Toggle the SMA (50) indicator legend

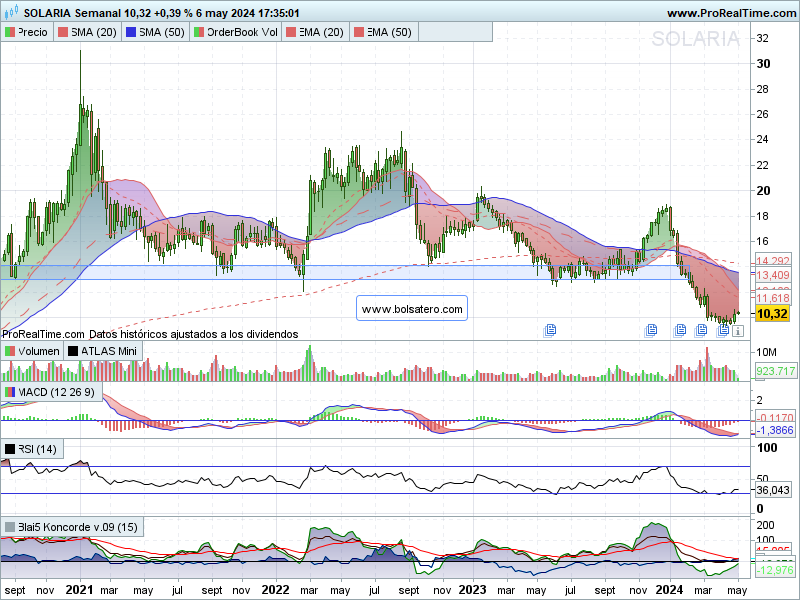(x=155, y=32)
